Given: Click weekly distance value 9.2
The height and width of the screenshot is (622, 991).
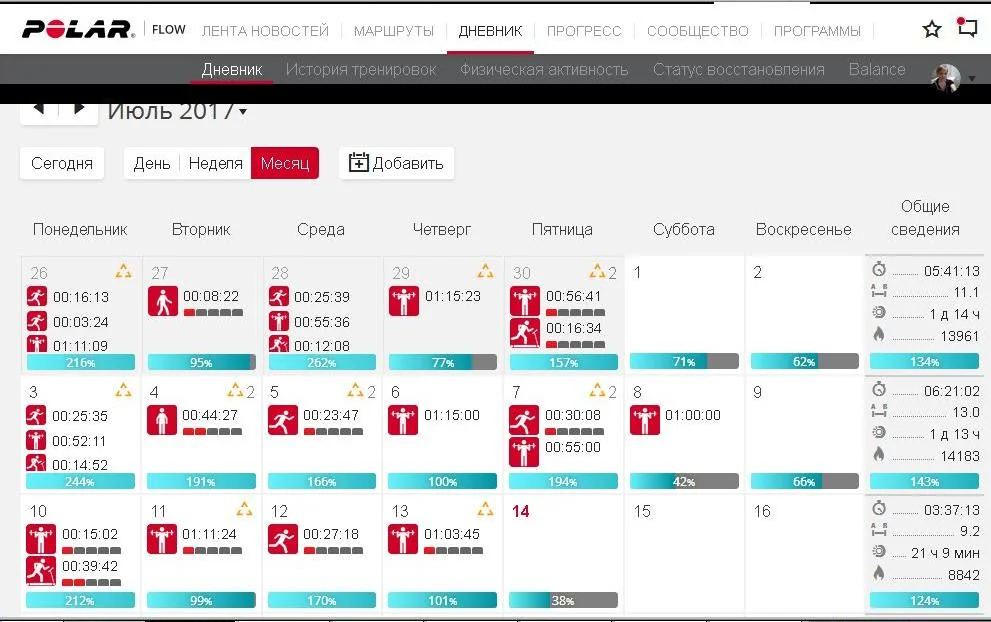Looking at the screenshot, I should point(970,532).
